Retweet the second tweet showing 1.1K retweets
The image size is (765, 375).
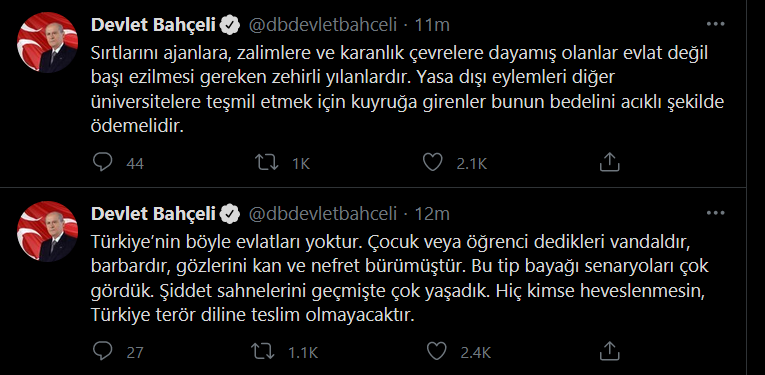[263, 351]
